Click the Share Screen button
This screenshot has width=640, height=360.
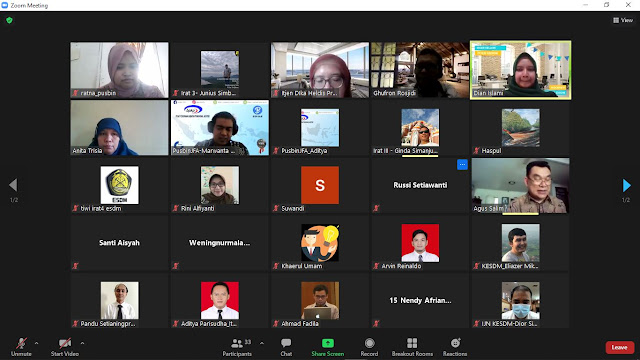coord(328,347)
